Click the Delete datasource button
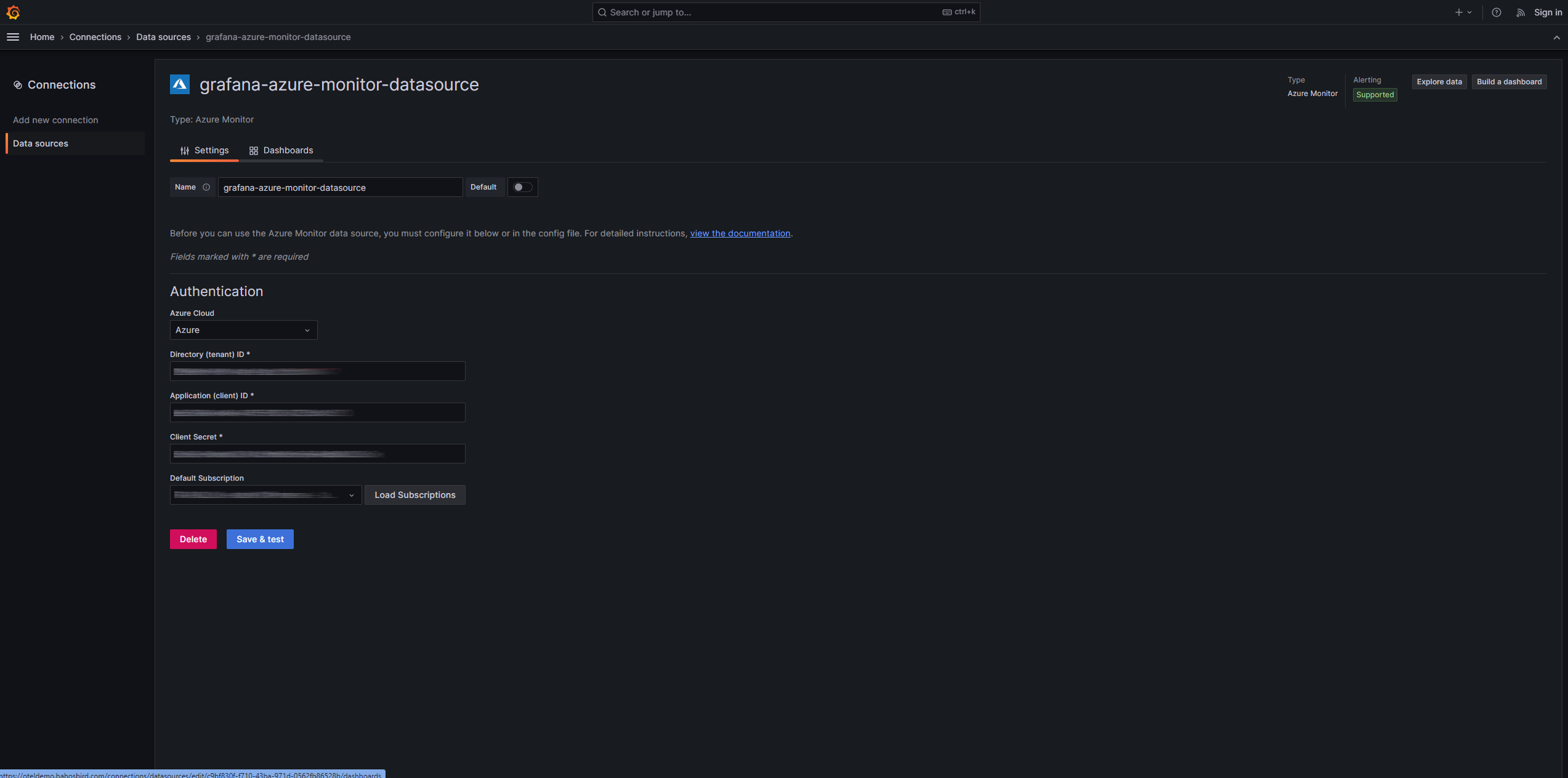This screenshot has height=778, width=1568. [x=193, y=539]
